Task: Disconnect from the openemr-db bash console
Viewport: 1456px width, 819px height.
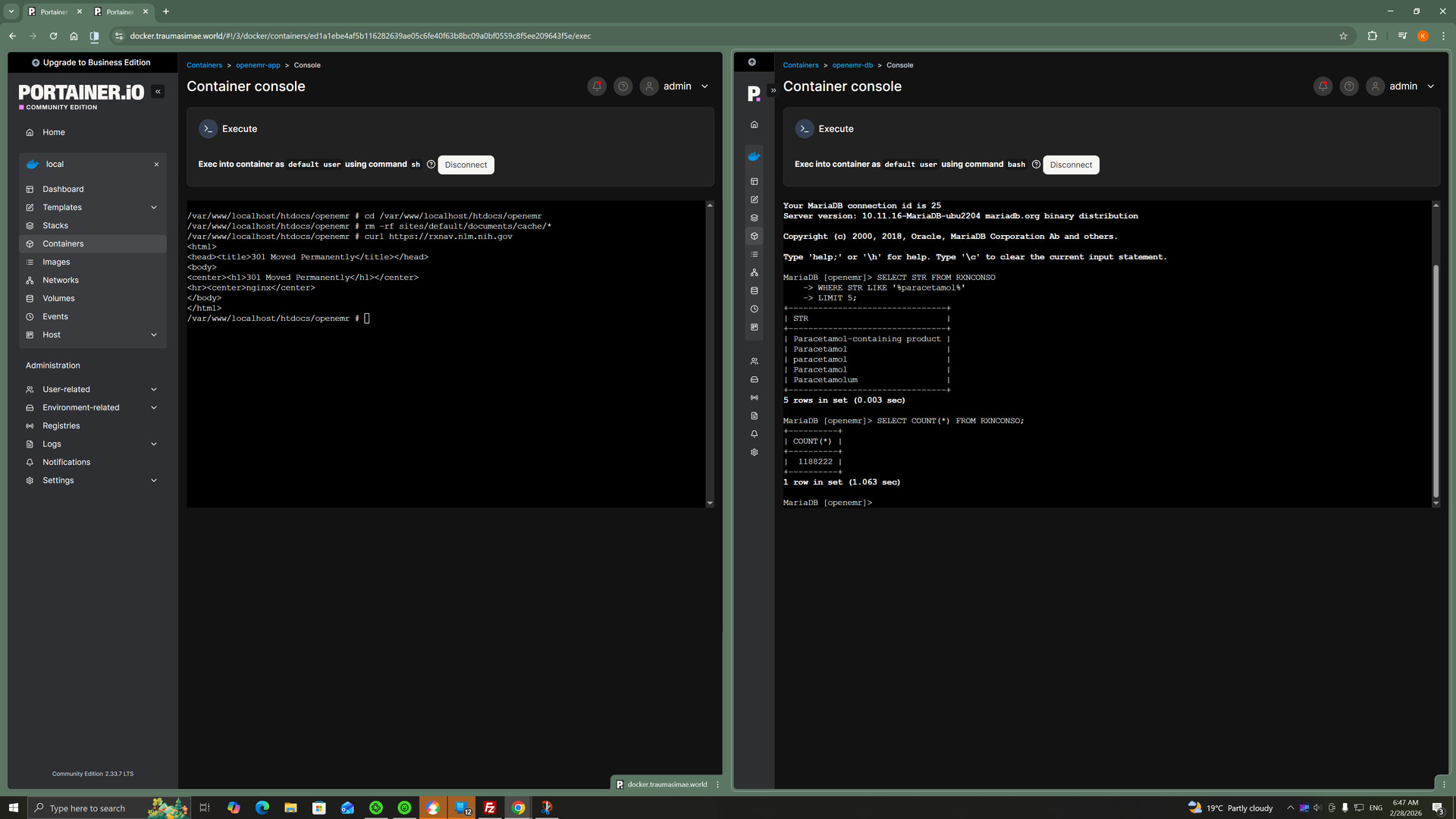Action: tap(1070, 165)
